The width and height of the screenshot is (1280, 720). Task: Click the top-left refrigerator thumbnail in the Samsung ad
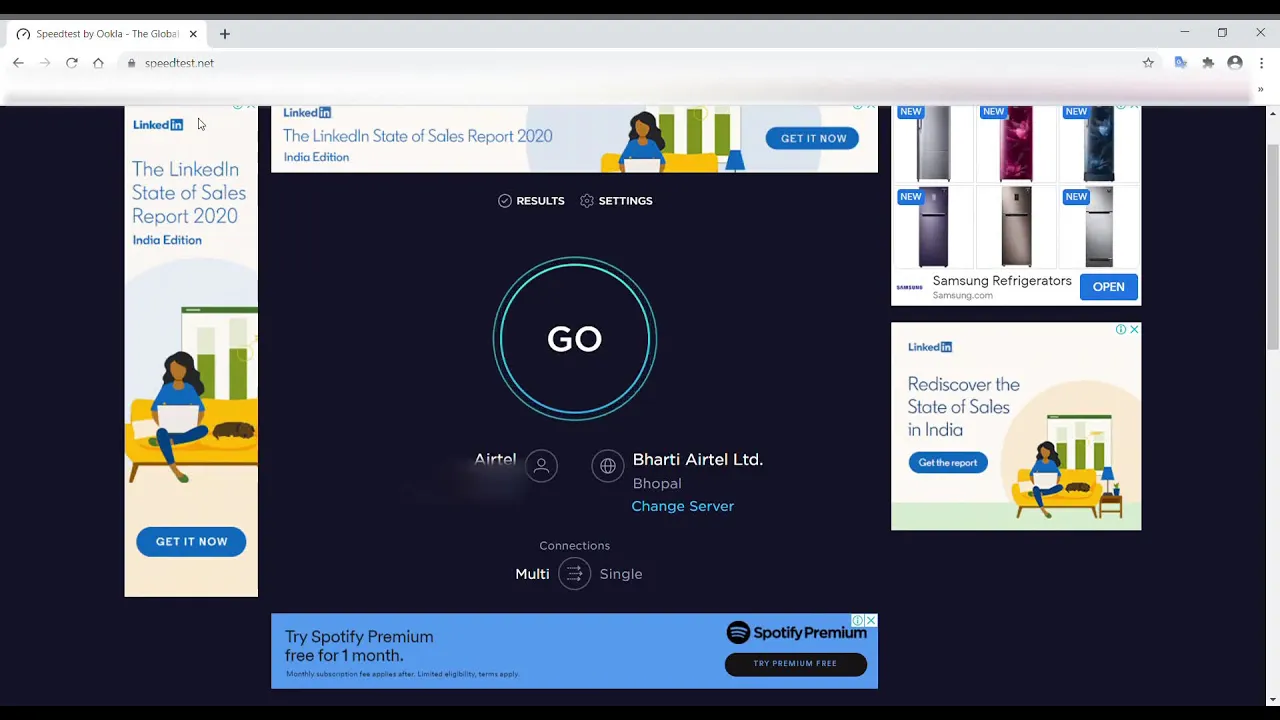click(x=932, y=144)
